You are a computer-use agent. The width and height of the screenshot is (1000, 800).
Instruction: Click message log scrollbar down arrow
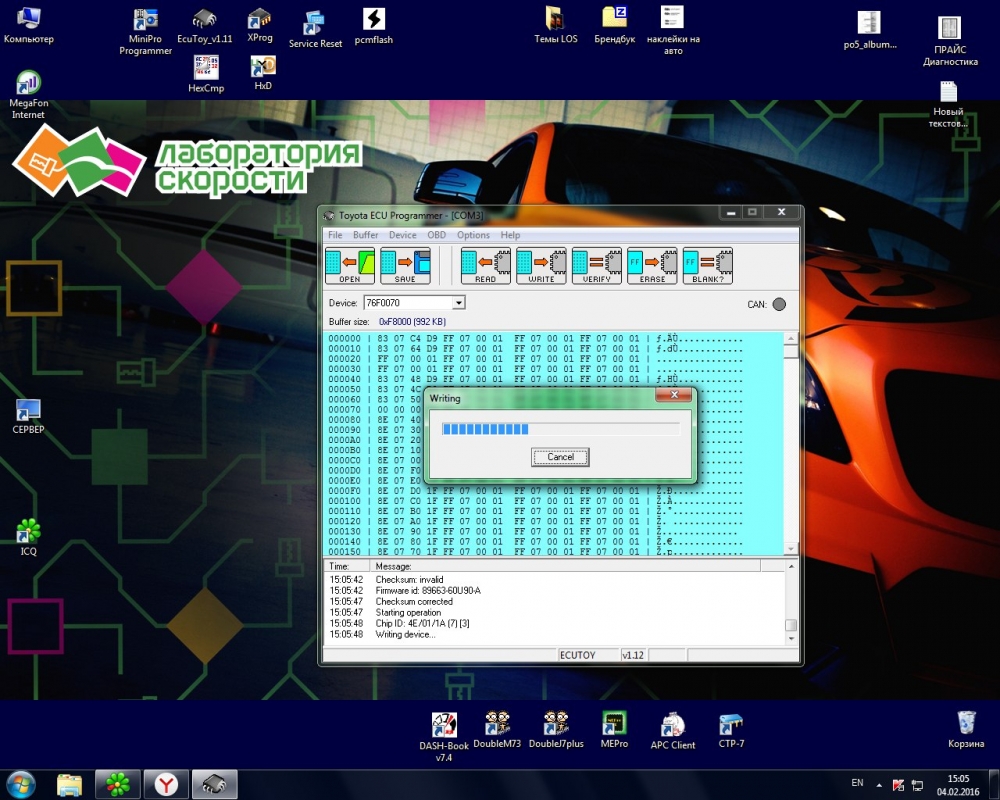coord(791,639)
